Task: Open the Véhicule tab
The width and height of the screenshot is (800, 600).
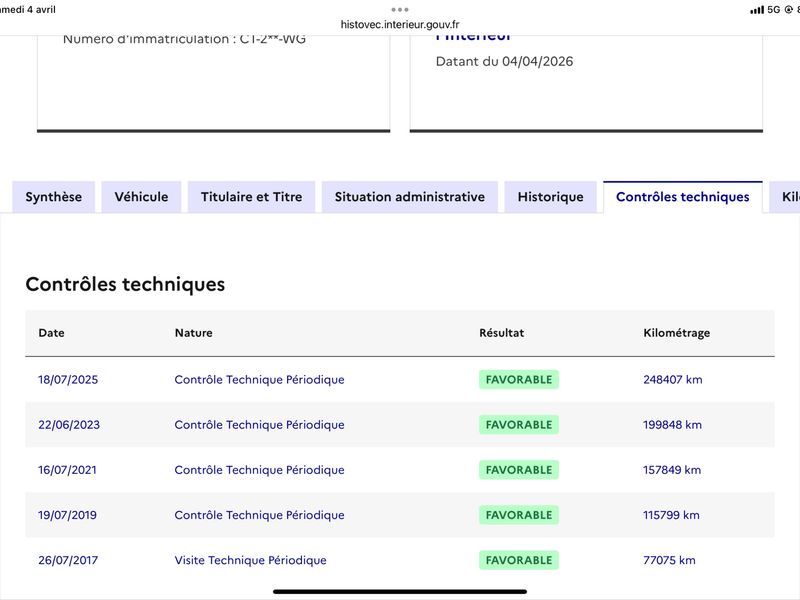Action: point(141,197)
